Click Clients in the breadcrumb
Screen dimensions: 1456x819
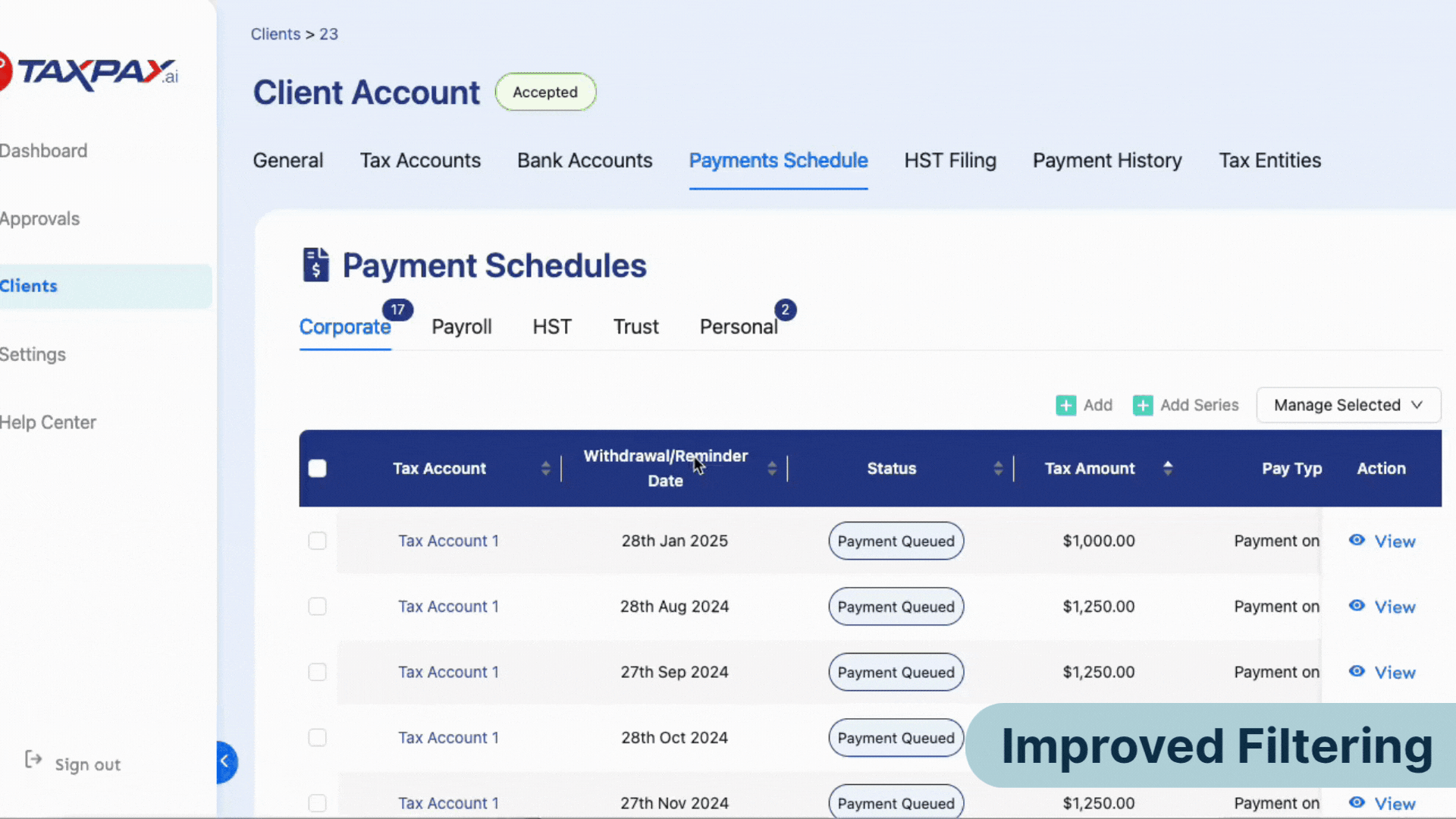coord(275,34)
